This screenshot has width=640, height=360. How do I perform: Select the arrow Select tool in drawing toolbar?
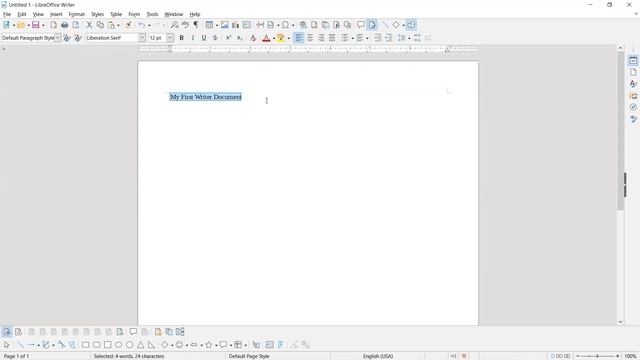pyautogui.click(x=7, y=345)
